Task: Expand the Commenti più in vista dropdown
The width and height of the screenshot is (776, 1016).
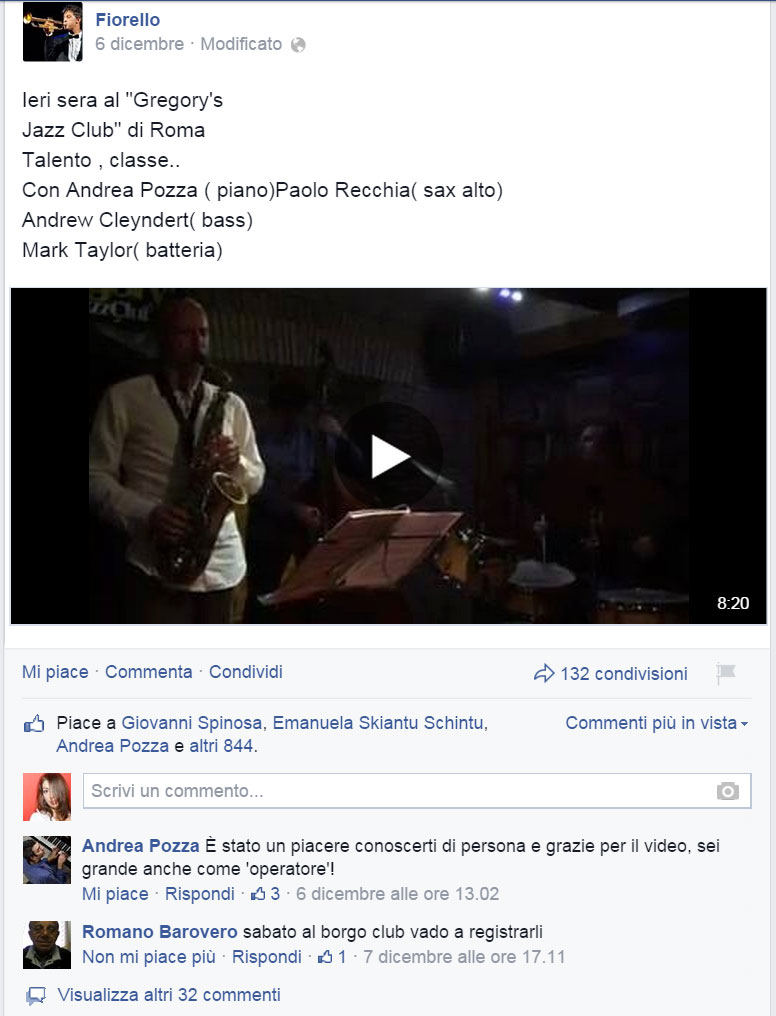Action: [657, 723]
